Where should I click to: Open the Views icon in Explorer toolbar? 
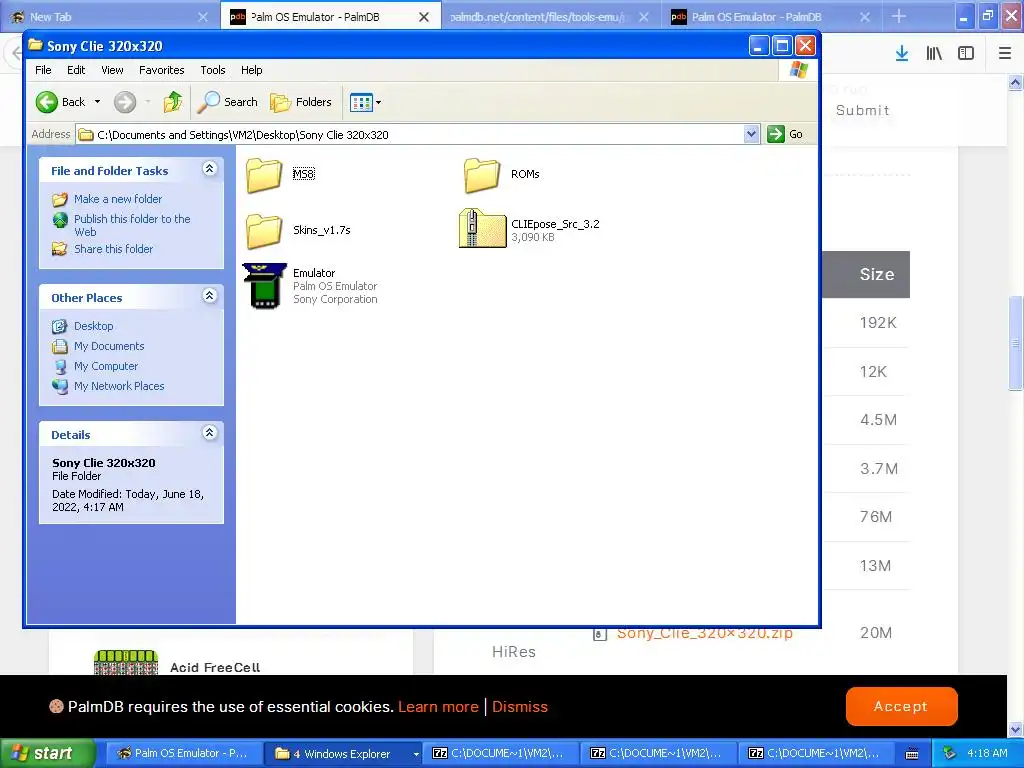(360, 102)
